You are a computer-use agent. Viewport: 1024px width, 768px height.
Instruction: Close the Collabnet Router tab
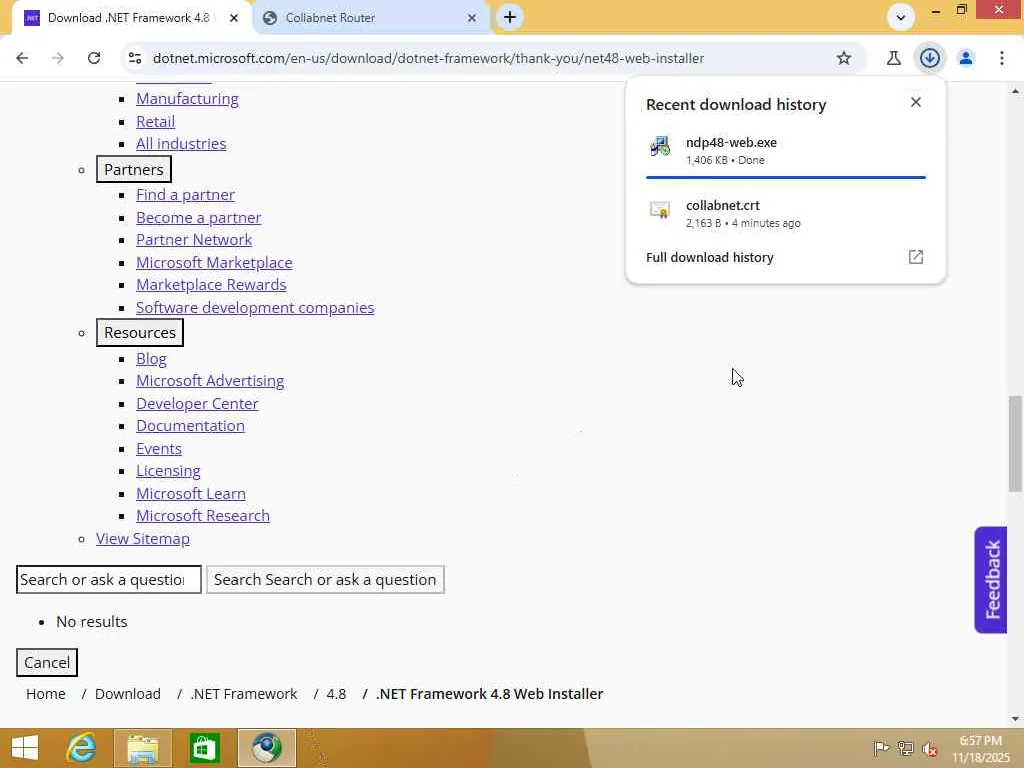[x=472, y=18]
